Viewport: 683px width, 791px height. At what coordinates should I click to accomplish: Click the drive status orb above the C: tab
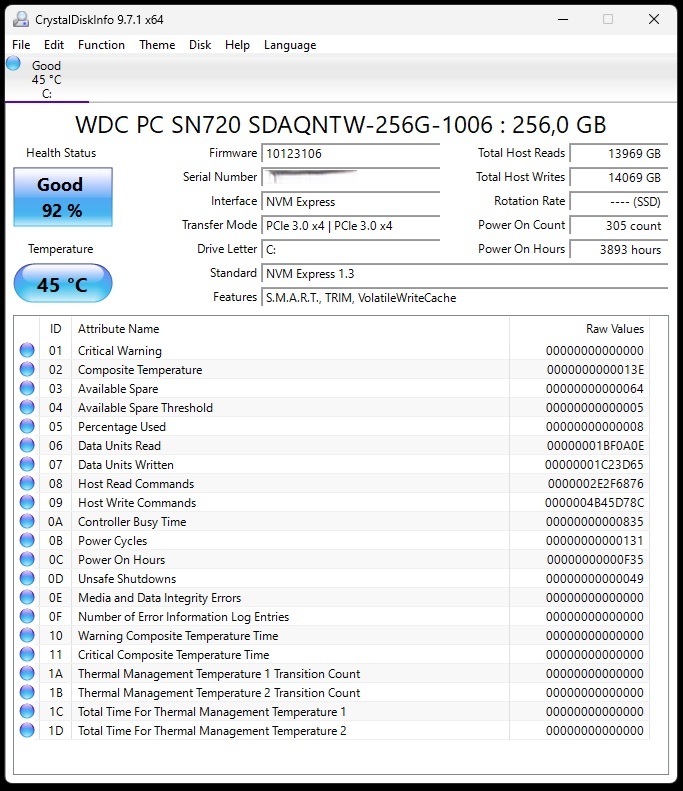click(x=13, y=64)
